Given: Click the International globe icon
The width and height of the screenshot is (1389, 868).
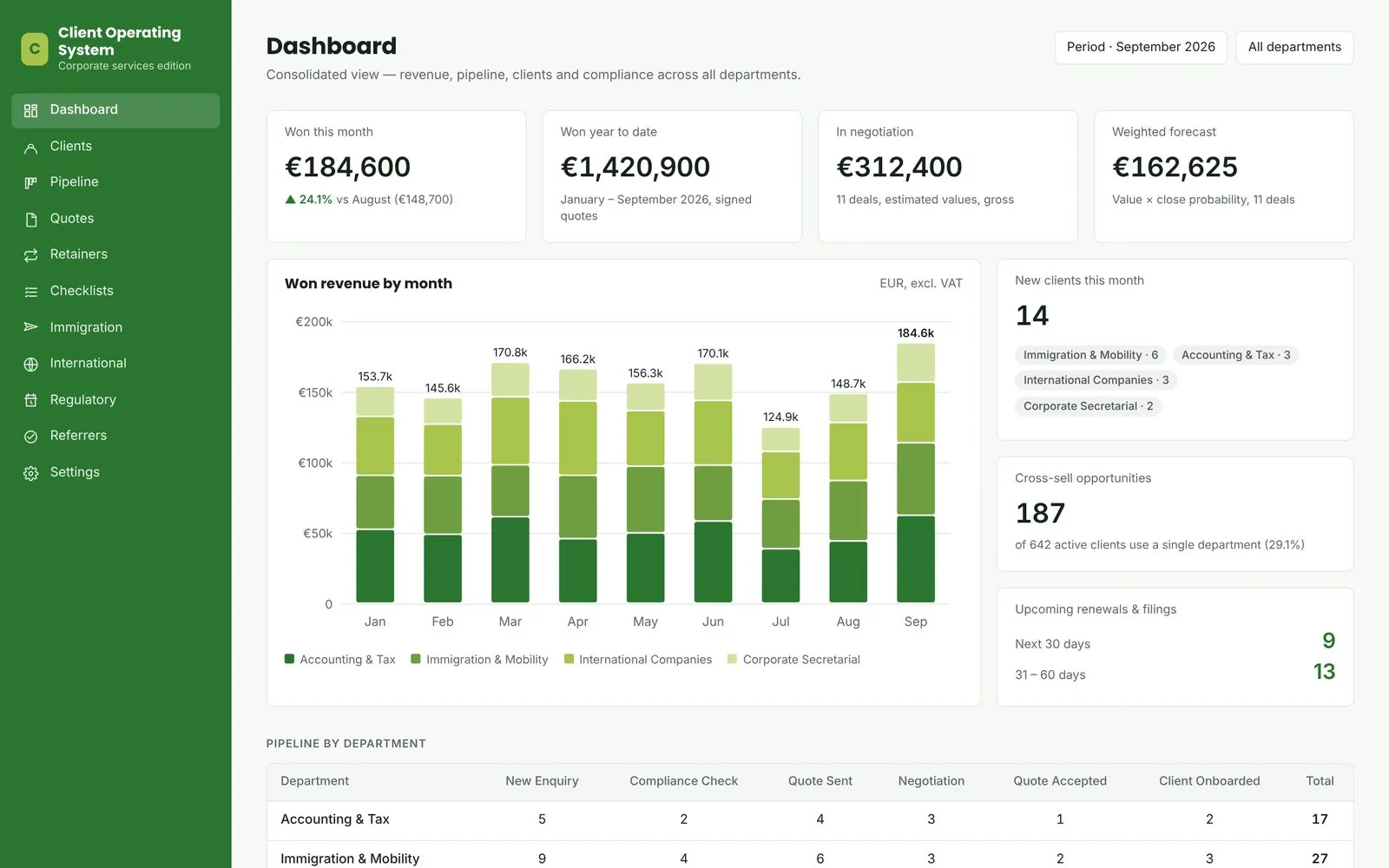Looking at the screenshot, I should (31, 364).
